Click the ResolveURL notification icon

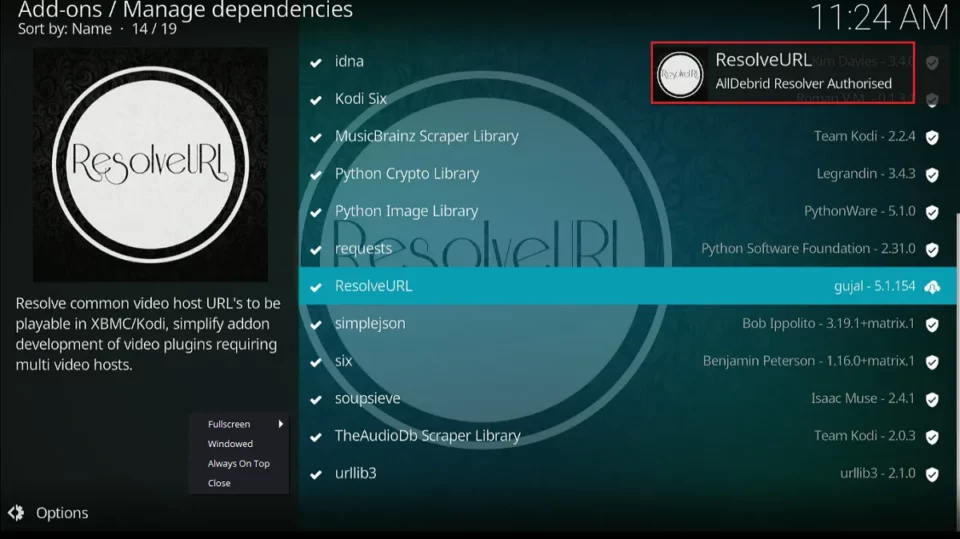point(680,74)
